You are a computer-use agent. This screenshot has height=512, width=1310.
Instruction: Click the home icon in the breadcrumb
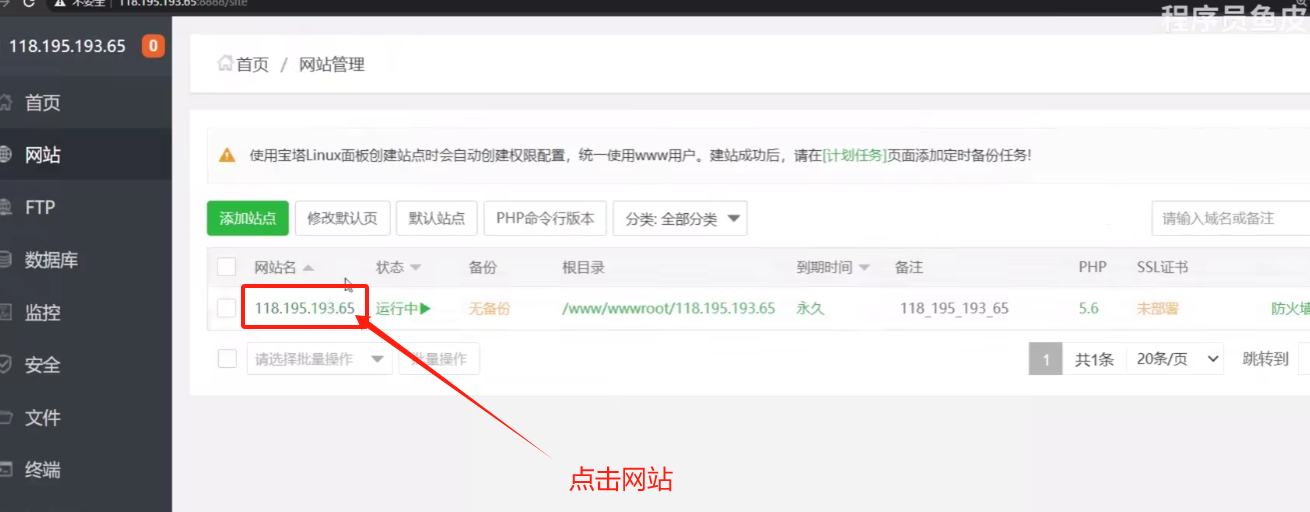(225, 64)
